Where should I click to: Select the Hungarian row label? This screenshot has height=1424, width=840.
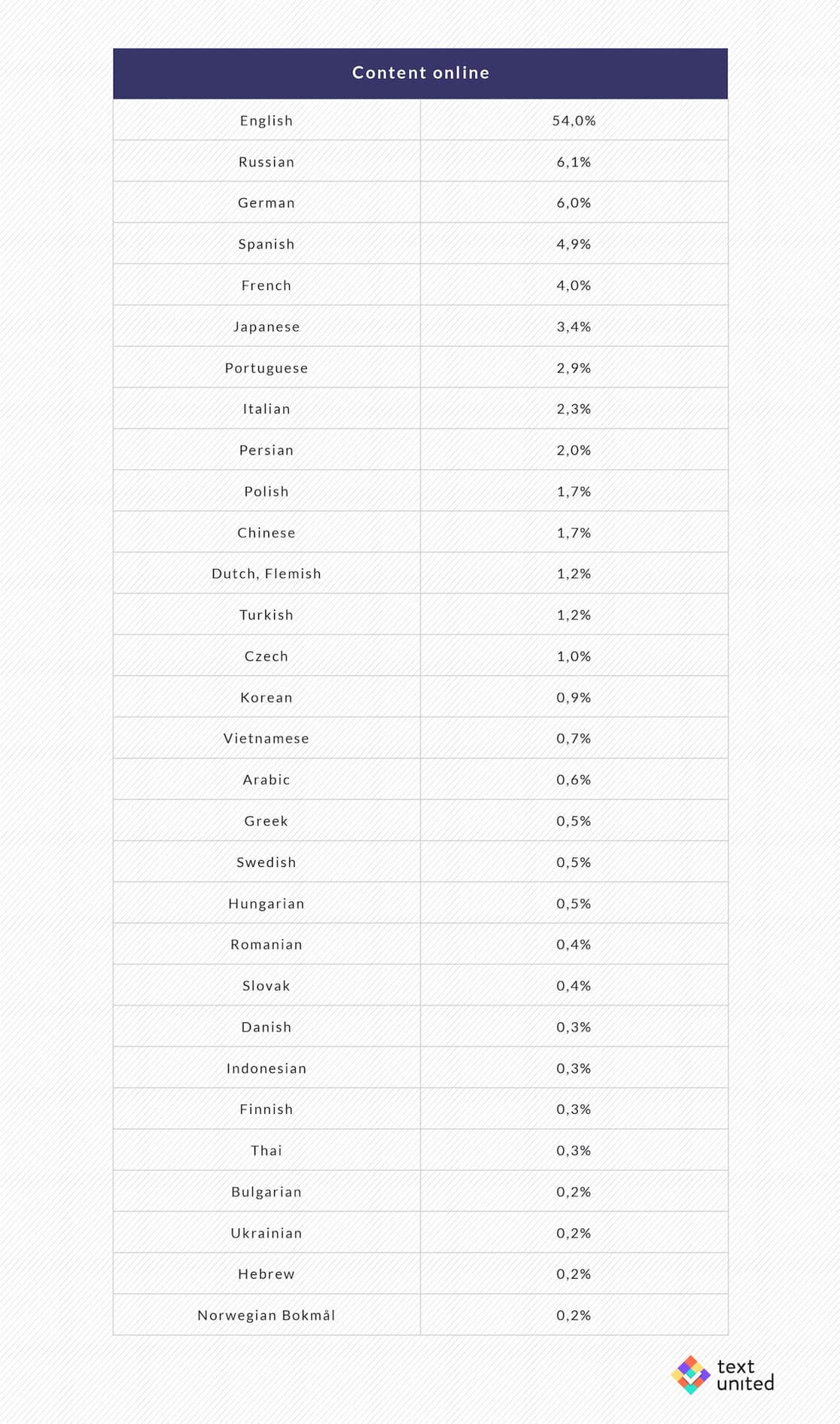point(266,903)
